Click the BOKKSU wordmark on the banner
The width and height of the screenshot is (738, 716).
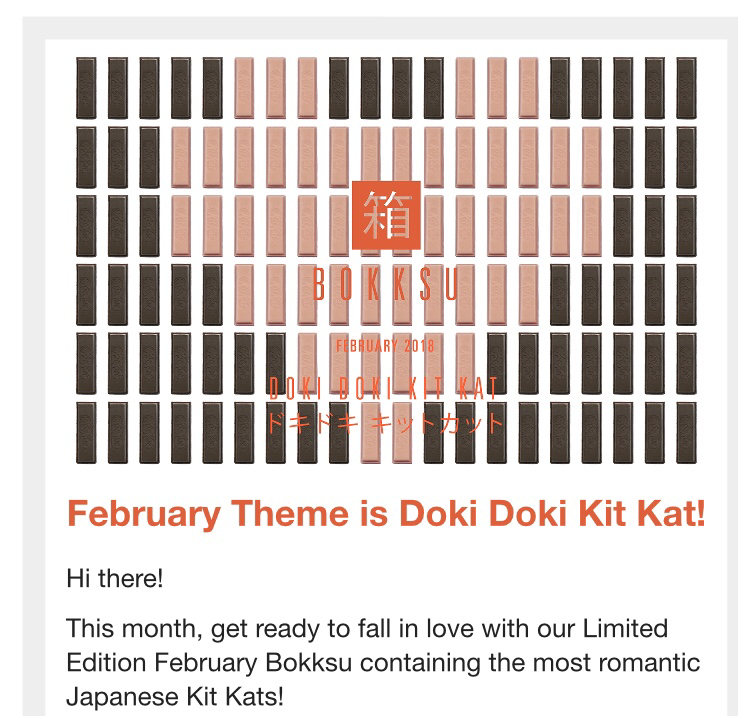coord(385,284)
